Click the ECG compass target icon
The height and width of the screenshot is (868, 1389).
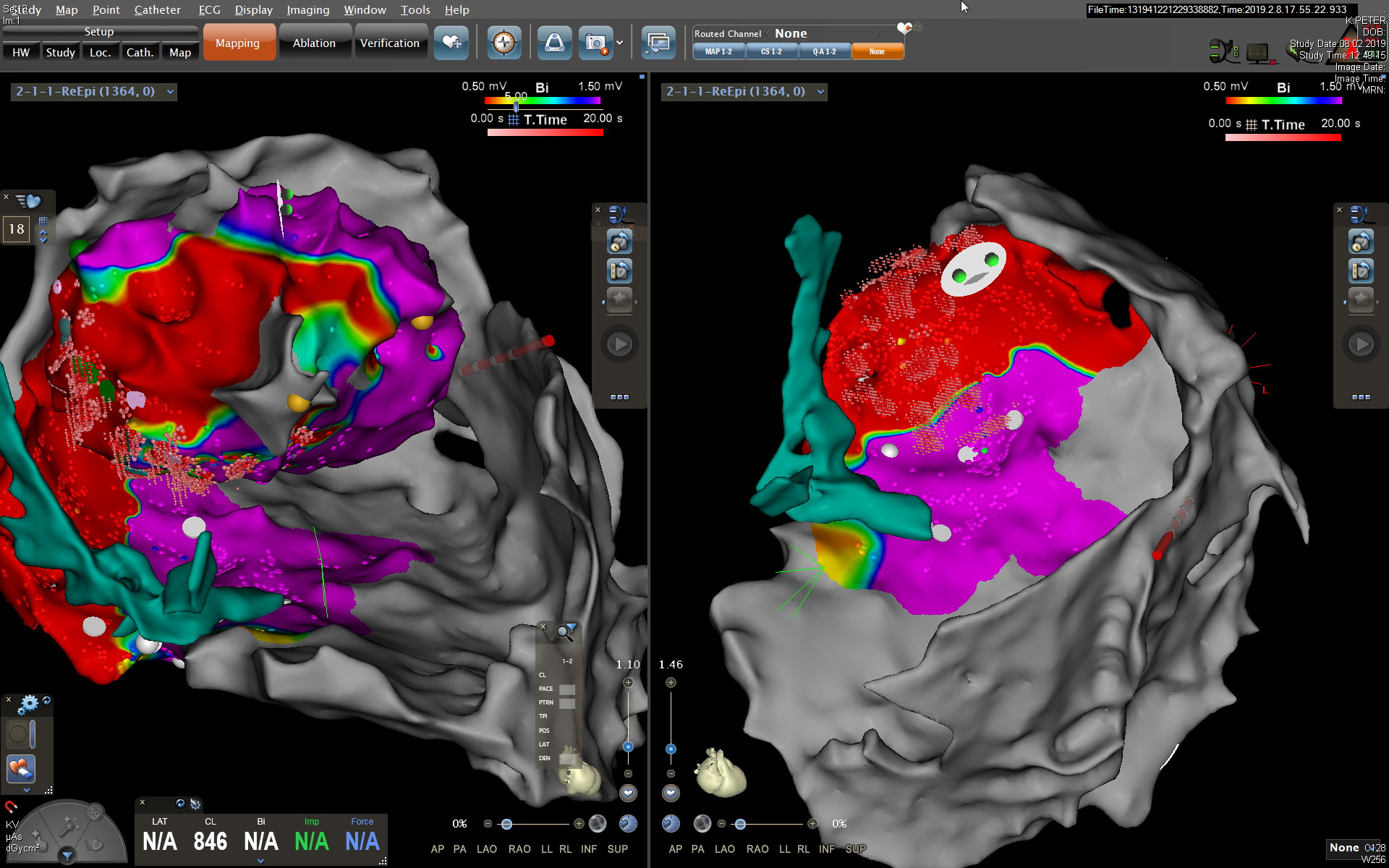click(x=504, y=43)
